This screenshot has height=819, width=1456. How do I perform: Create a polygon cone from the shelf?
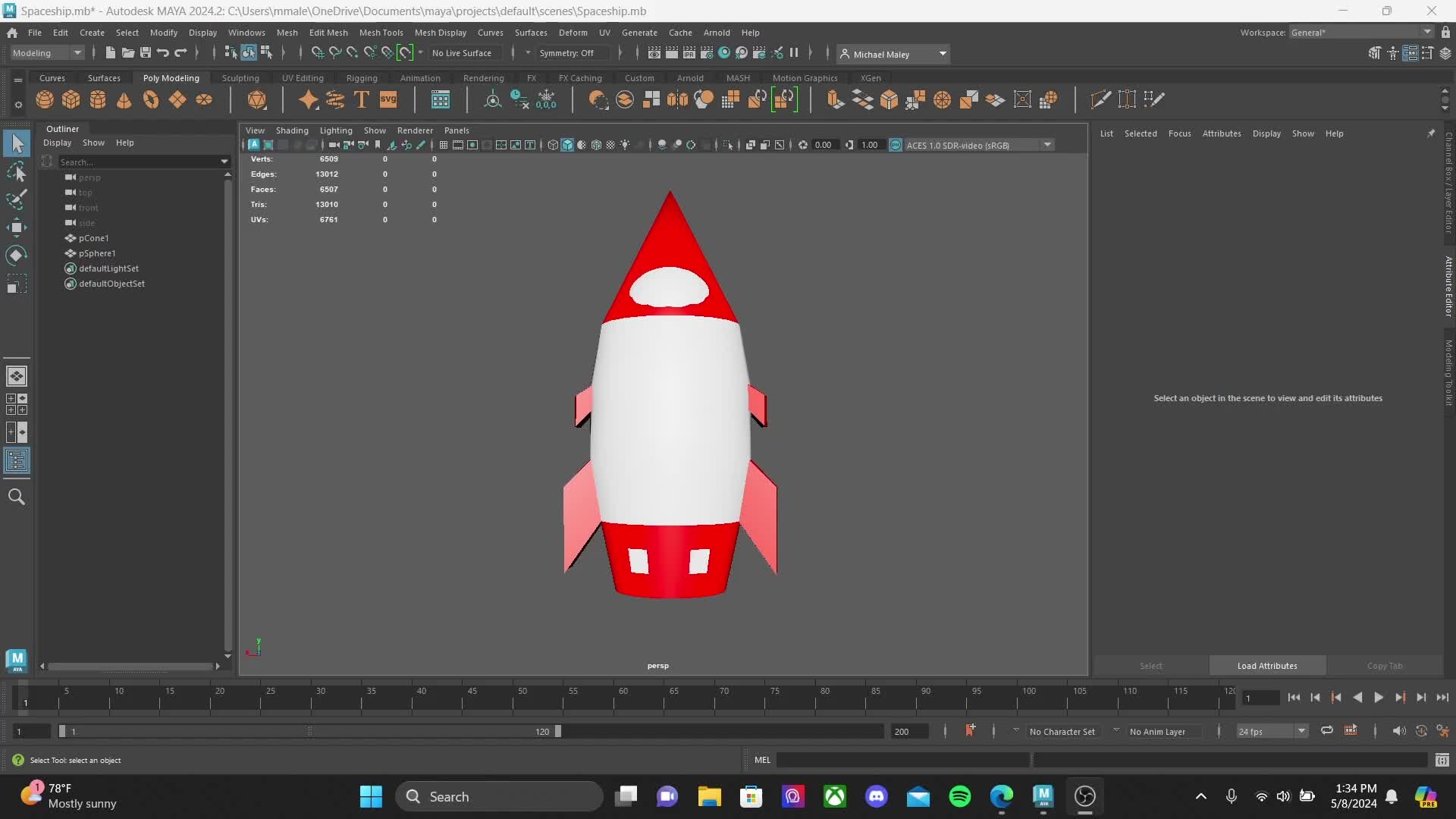click(124, 99)
